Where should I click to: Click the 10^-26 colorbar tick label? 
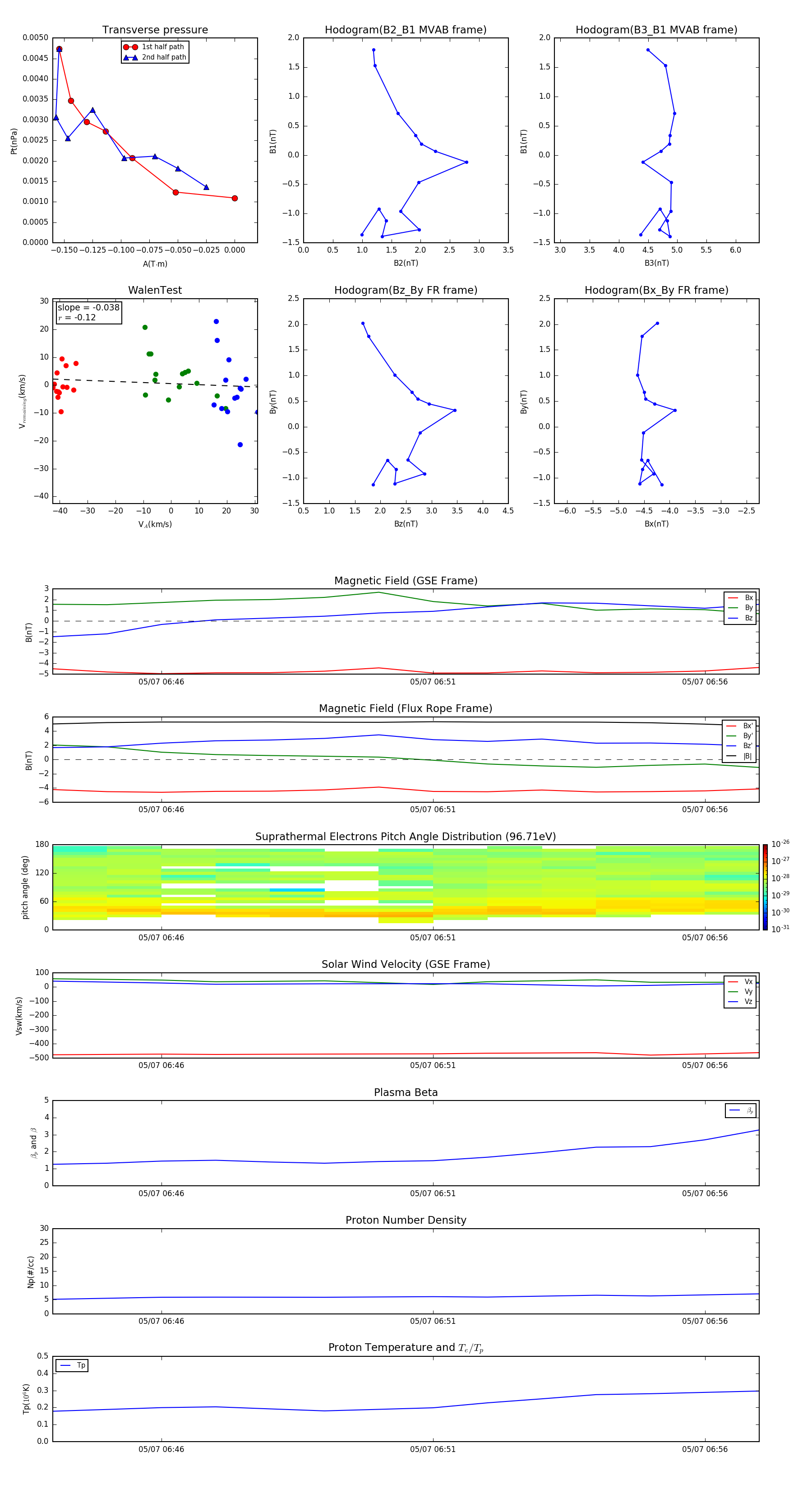[x=780, y=844]
